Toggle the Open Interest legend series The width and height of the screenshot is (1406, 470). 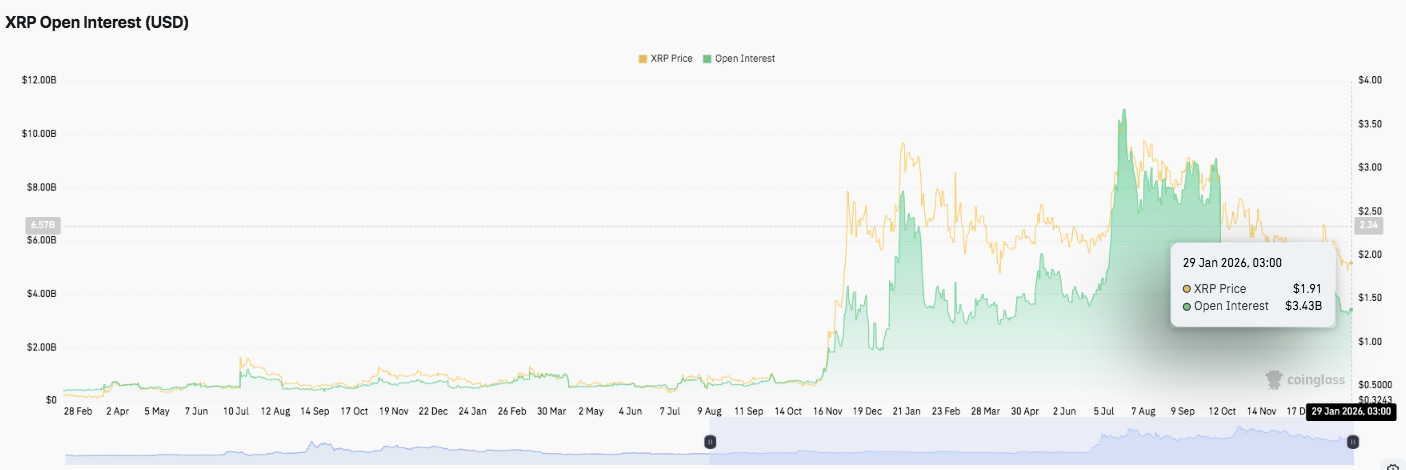(x=744, y=59)
